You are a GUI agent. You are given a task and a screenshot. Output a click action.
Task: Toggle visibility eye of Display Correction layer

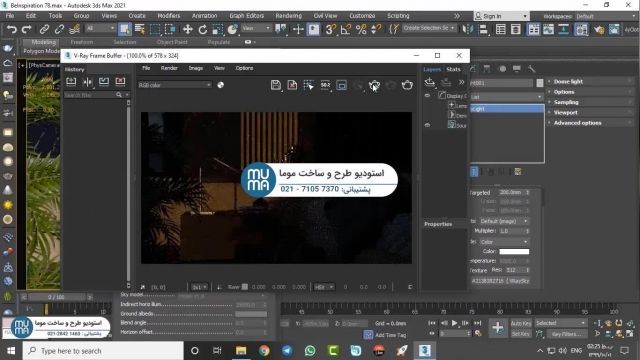(x=427, y=96)
